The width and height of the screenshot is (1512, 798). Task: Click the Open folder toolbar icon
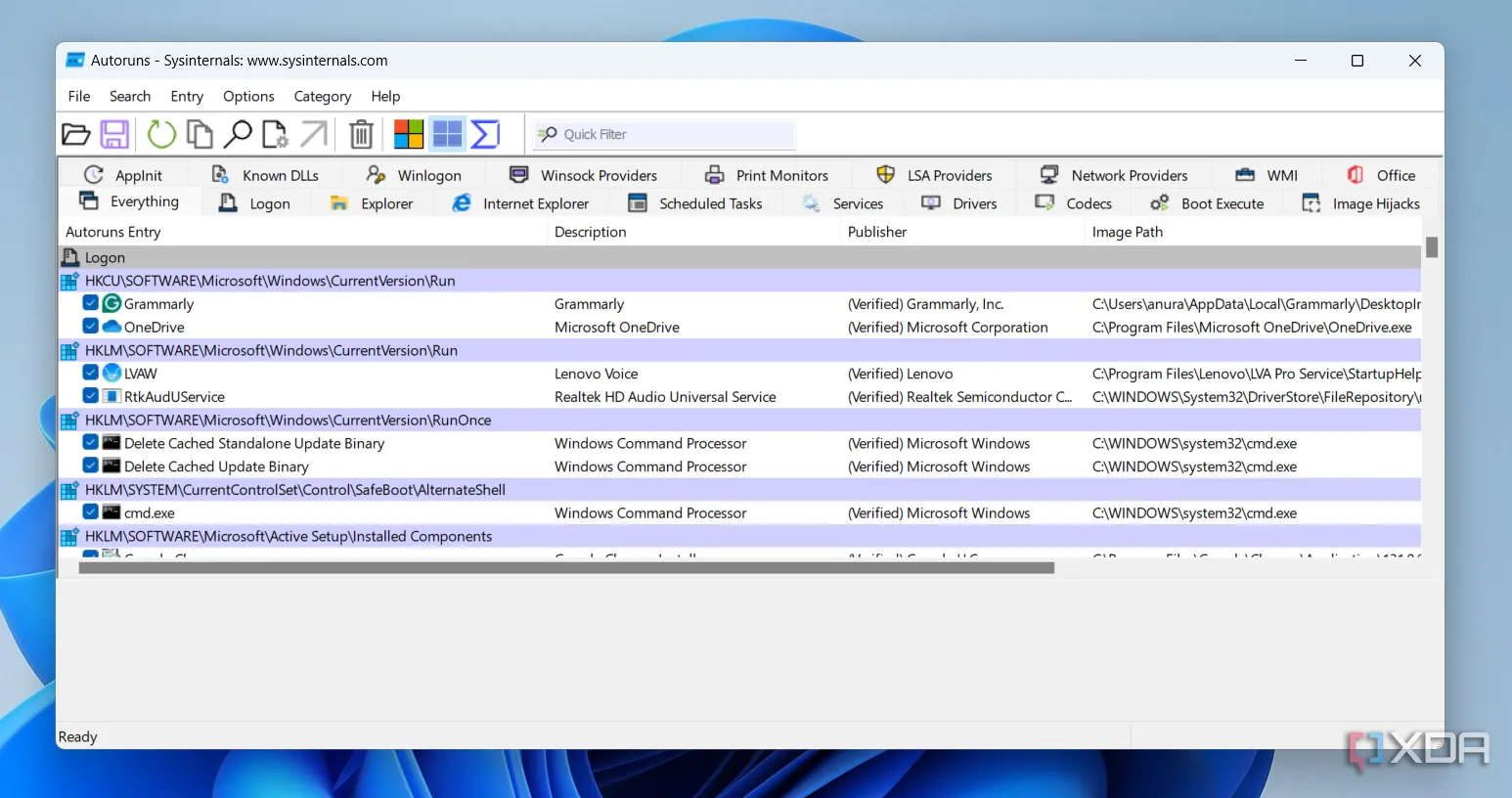[x=76, y=134]
